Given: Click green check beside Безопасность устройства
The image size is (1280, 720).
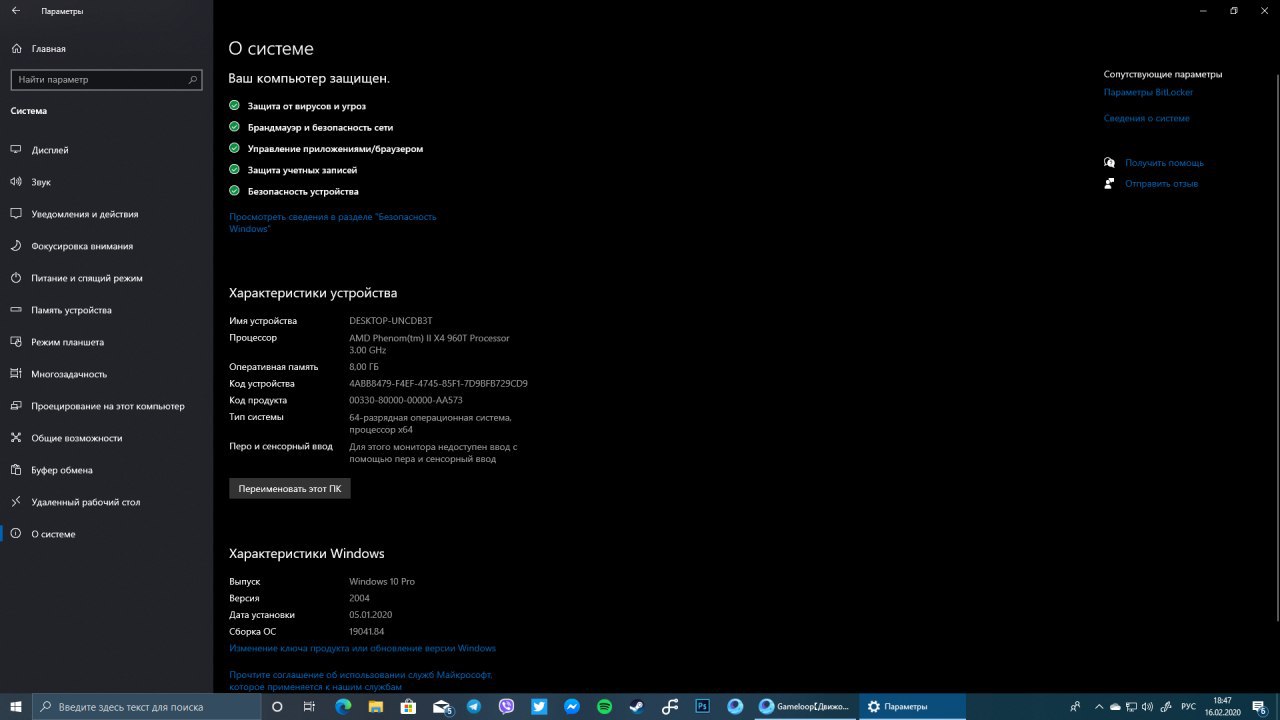Looking at the screenshot, I should tap(234, 191).
